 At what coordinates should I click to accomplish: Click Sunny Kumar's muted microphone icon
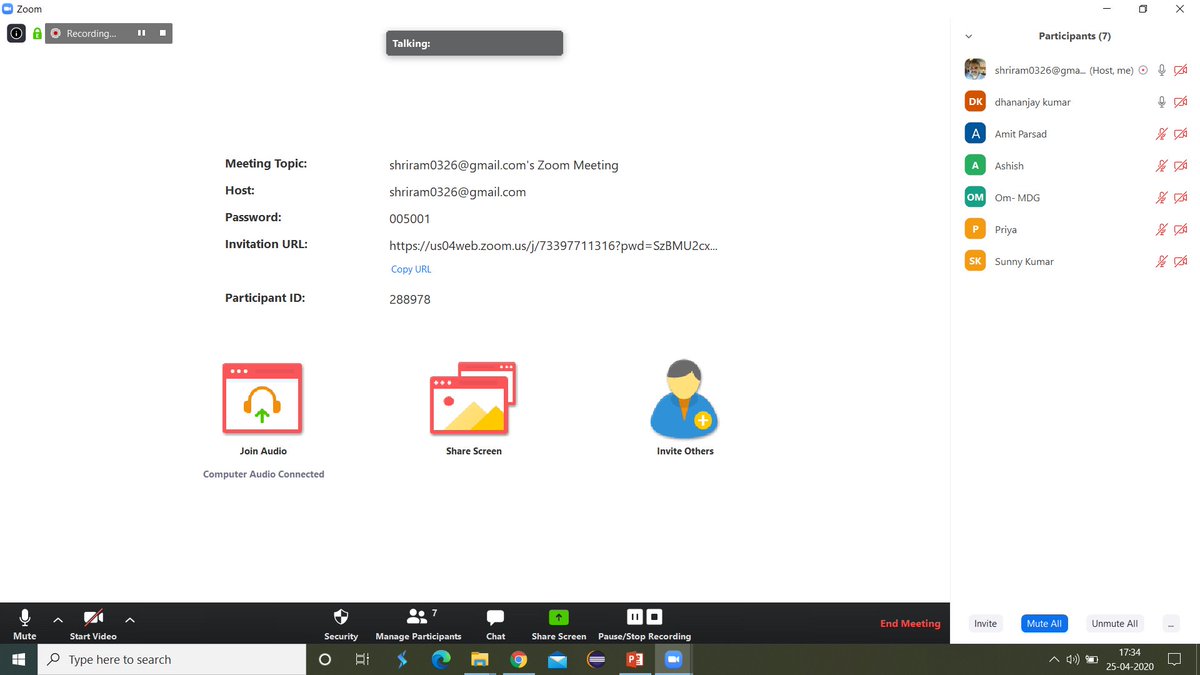point(1162,262)
